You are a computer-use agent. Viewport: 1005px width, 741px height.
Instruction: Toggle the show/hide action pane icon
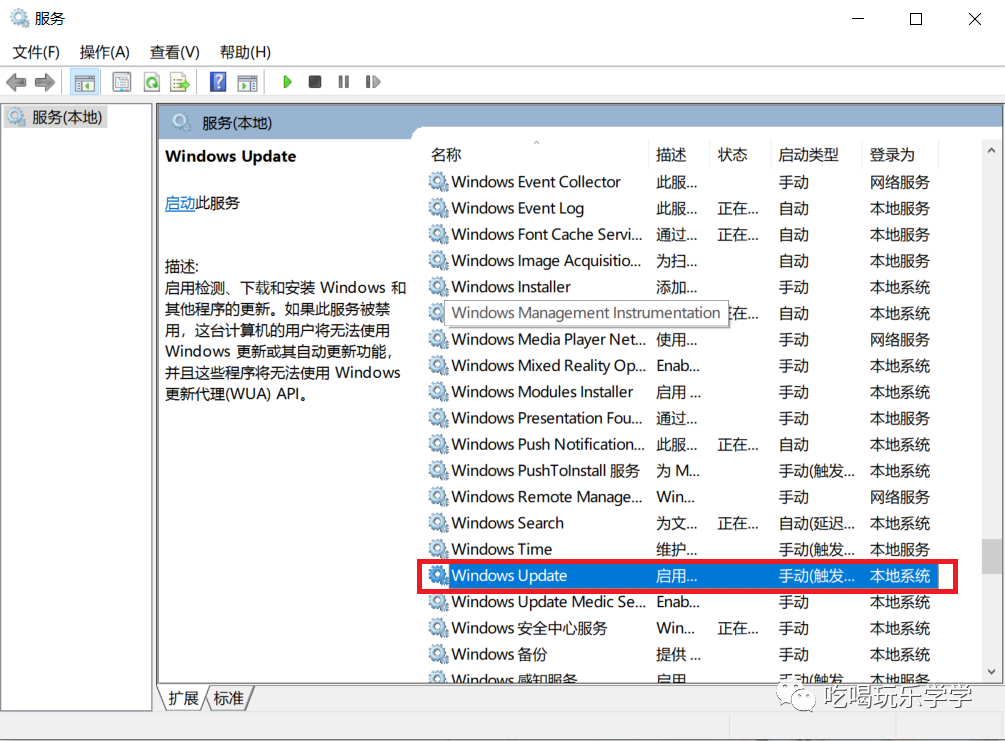pyautogui.click(x=247, y=82)
